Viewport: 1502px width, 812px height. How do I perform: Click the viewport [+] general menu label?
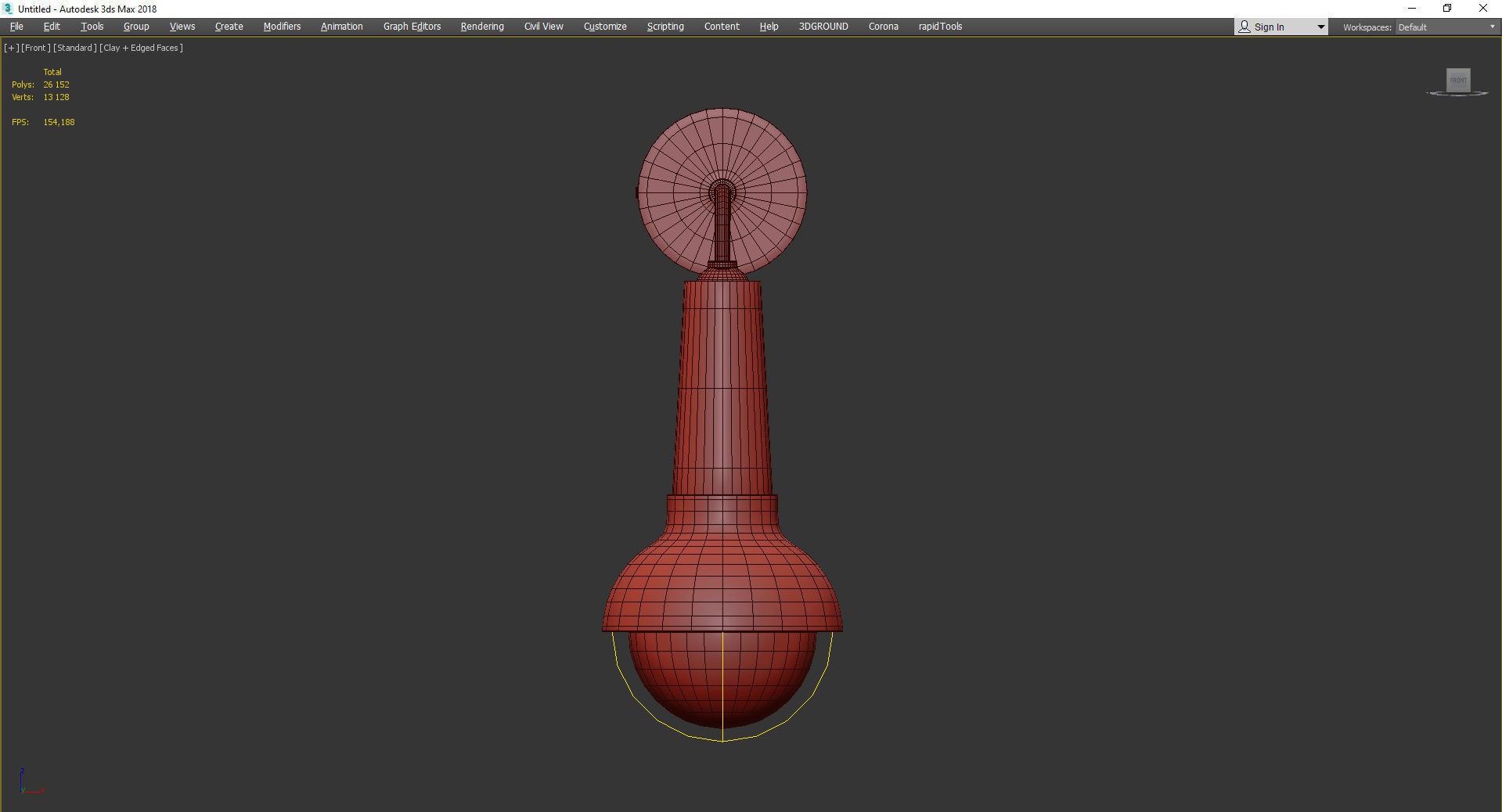point(12,48)
